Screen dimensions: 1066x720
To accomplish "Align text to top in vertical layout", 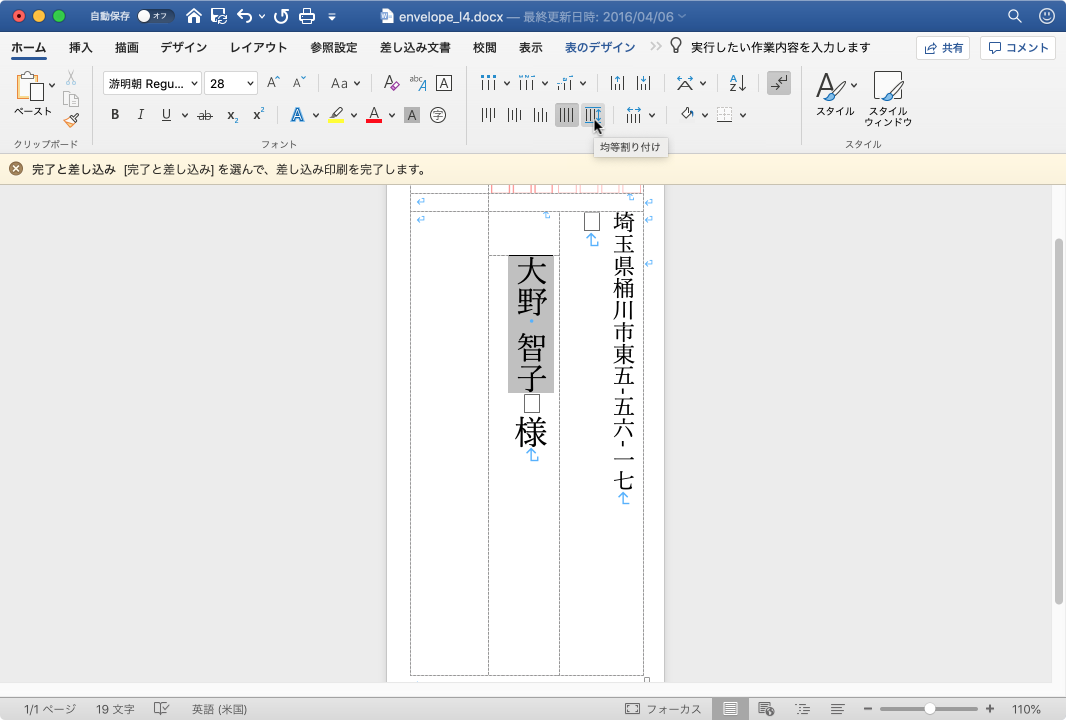I will (x=488, y=115).
